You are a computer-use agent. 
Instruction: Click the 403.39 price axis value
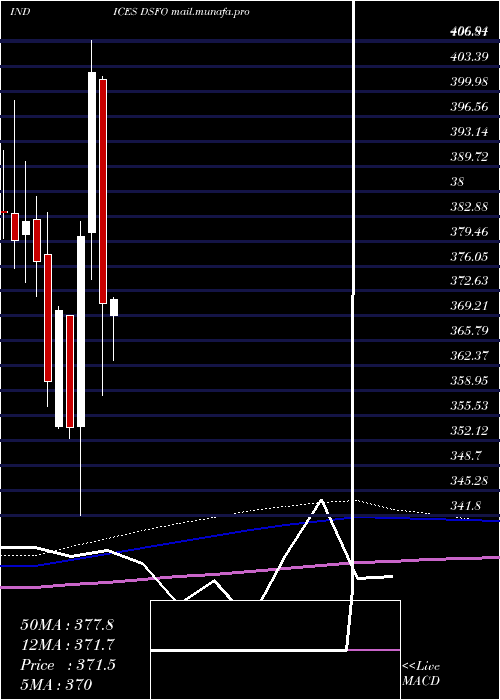coord(470,57)
